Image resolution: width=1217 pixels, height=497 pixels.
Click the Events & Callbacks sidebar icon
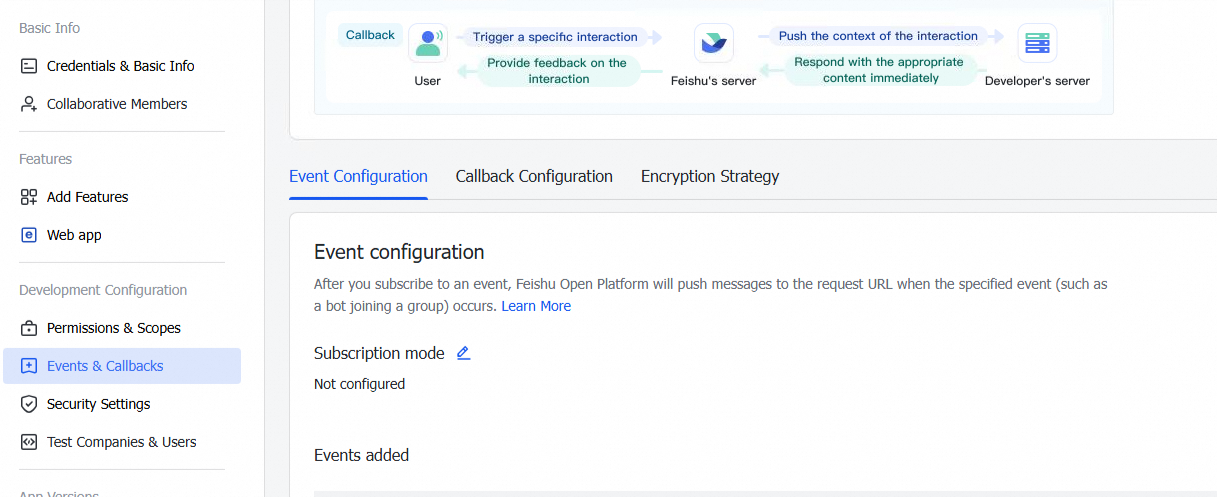tap(28, 366)
